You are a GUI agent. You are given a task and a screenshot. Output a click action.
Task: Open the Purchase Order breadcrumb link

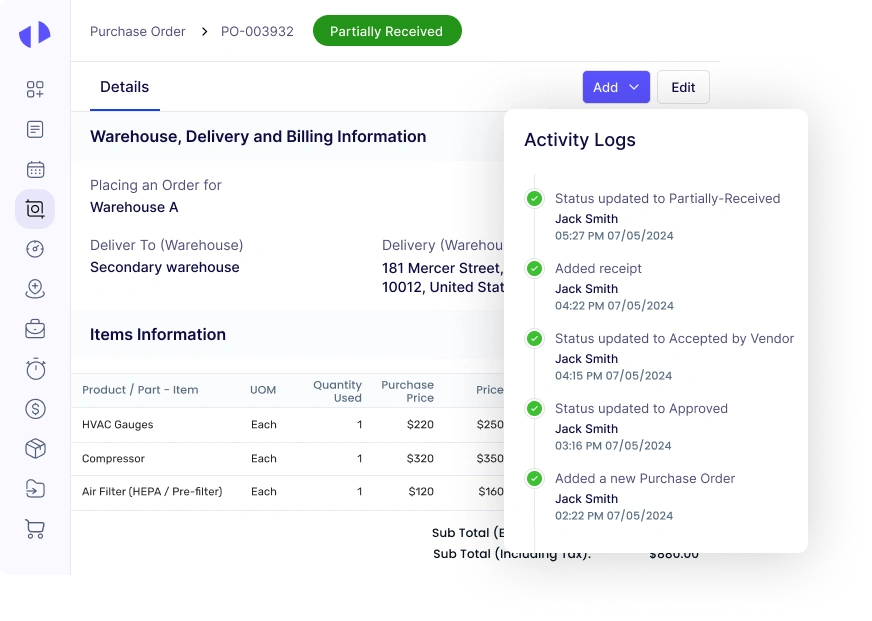tap(138, 31)
